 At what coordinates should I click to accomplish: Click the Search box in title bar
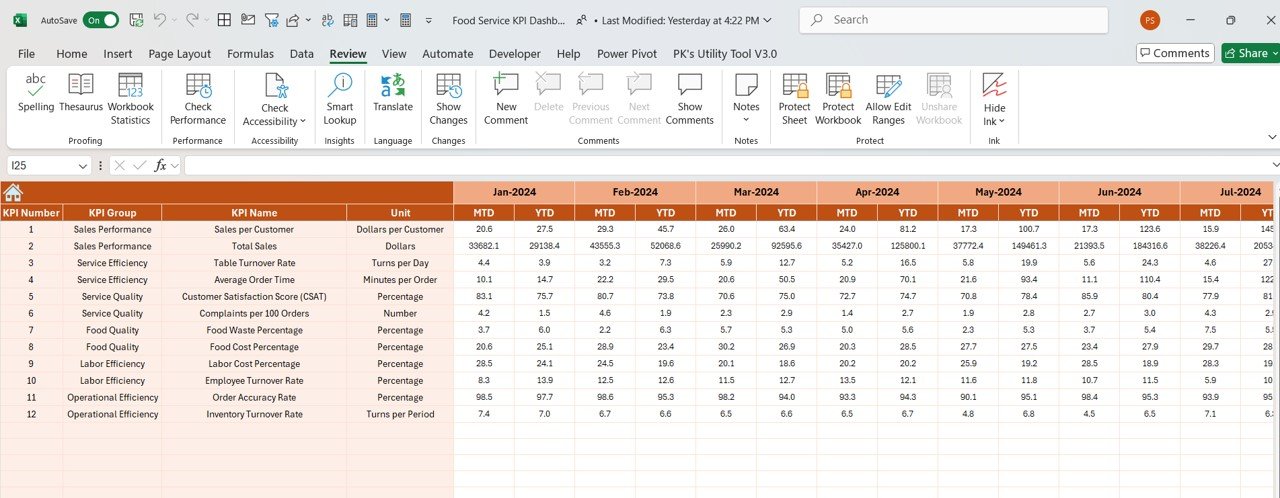(x=954, y=20)
